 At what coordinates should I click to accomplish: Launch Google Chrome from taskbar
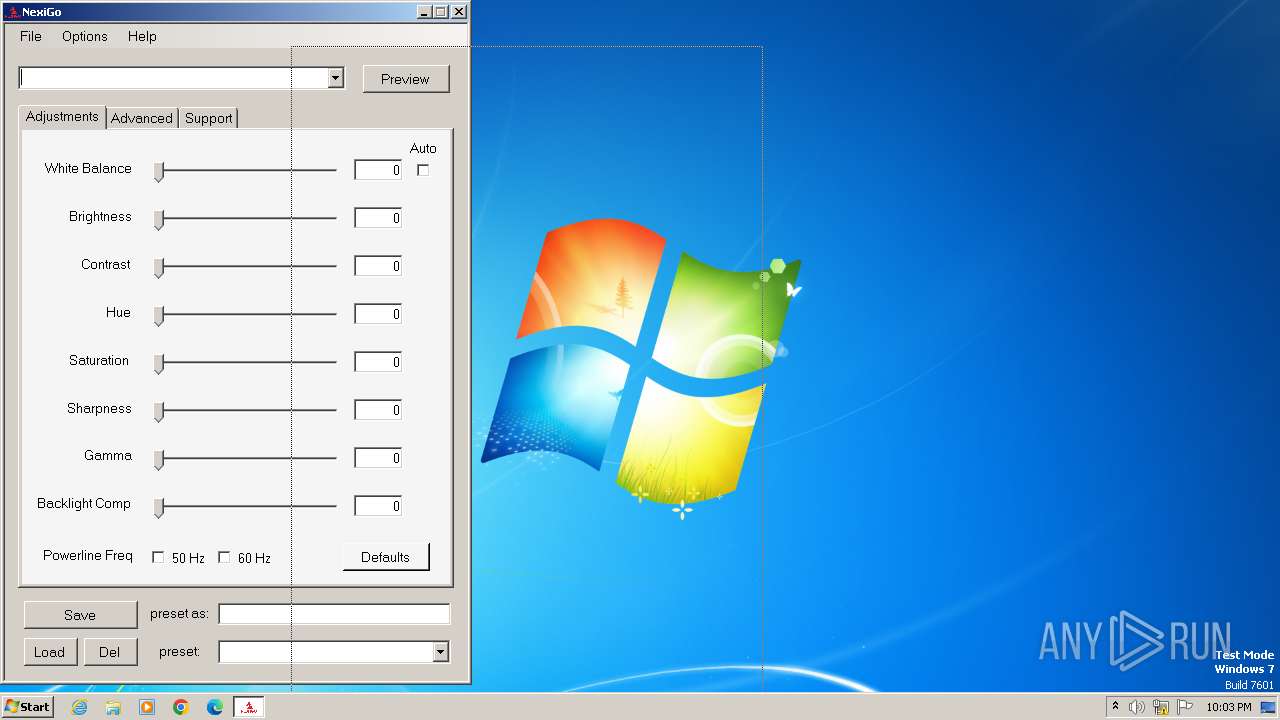click(181, 707)
